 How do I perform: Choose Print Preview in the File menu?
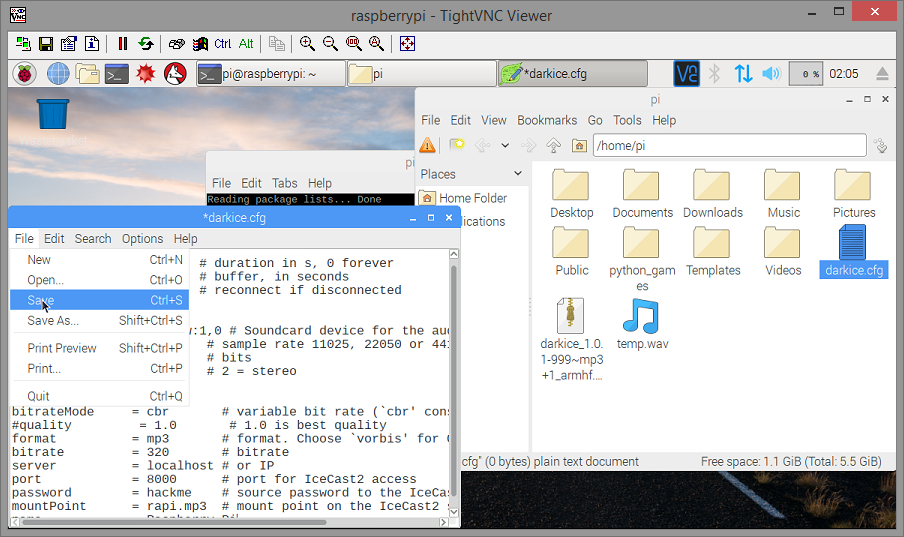(x=99, y=348)
